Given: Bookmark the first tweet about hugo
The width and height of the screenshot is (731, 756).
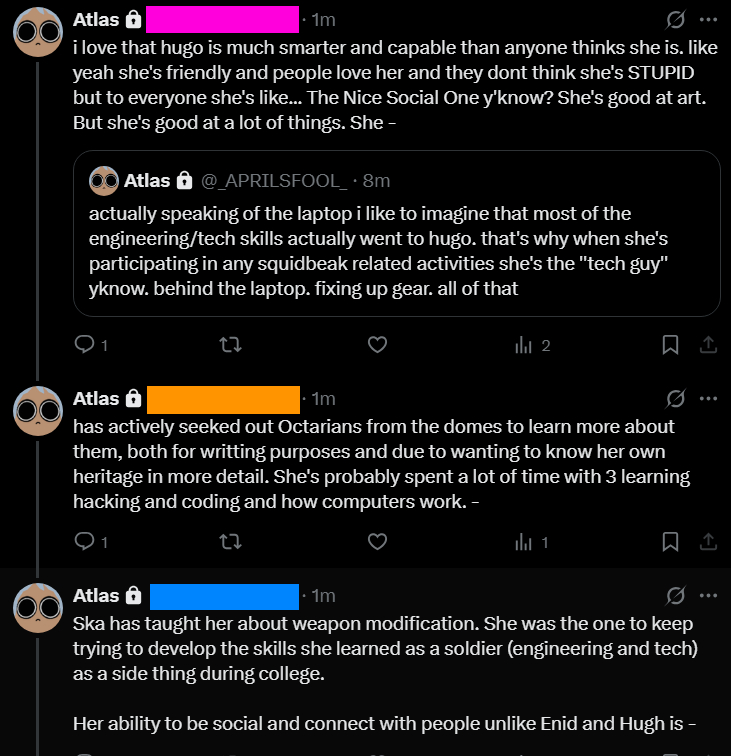Looking at the screenshot, I should (x=671, y=345).
